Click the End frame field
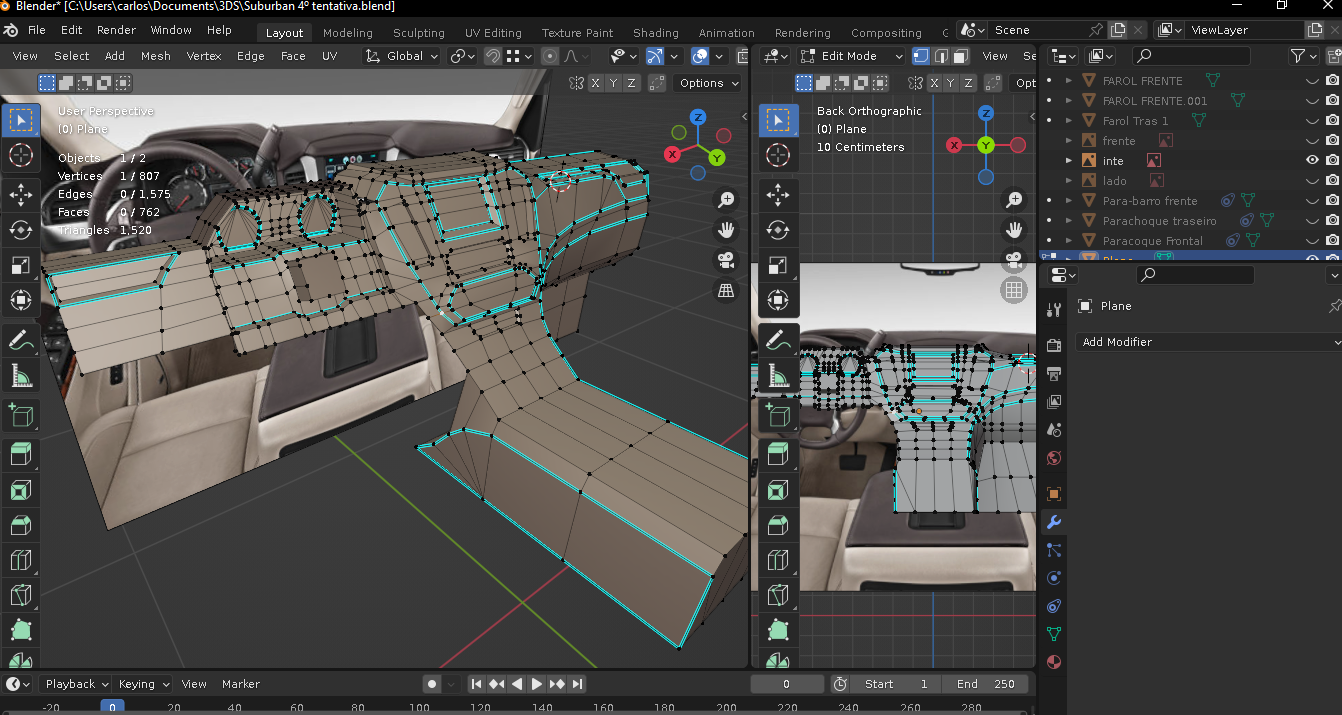This screenshot has height=715, width=1342. pyautogui.click(x=986, y=684)
